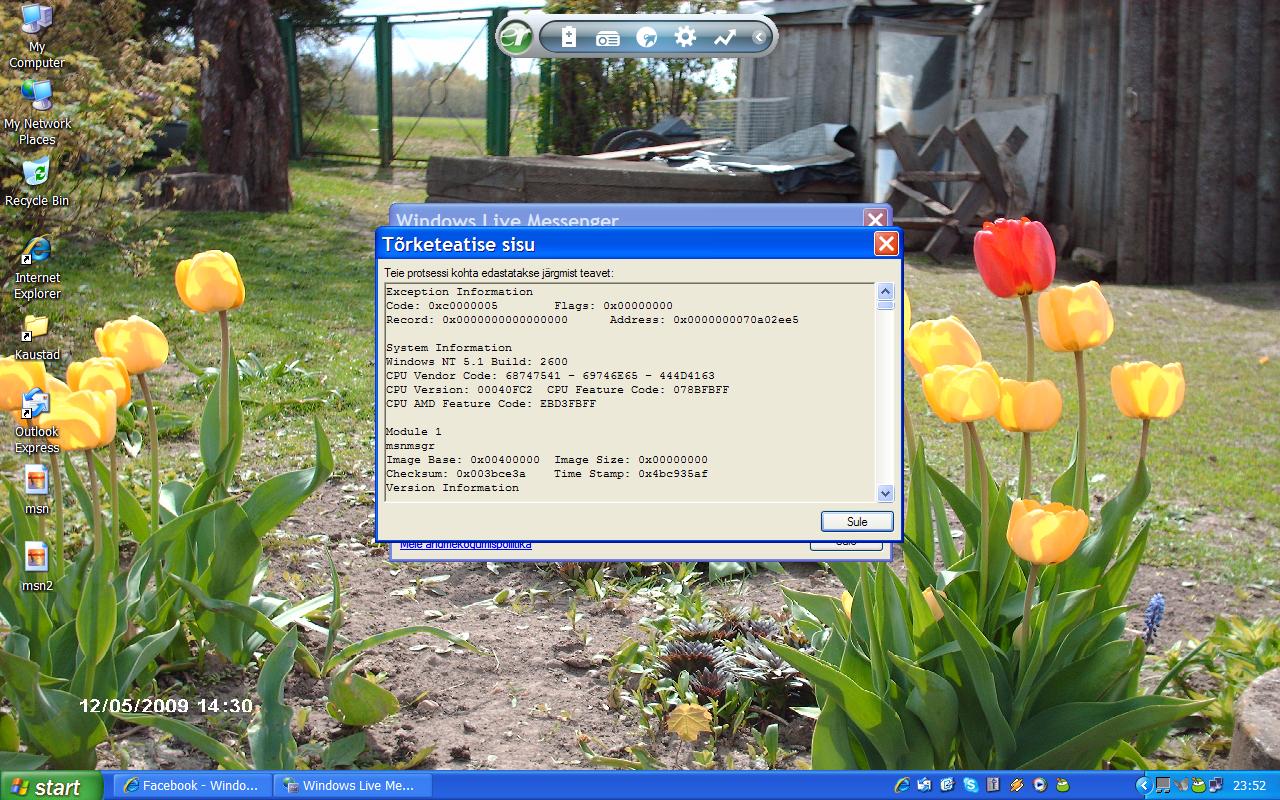Viewport: 1280px width, 800px height.
Task: Switch to Facebook taskbar window
Action: click(x=190, y=785)
